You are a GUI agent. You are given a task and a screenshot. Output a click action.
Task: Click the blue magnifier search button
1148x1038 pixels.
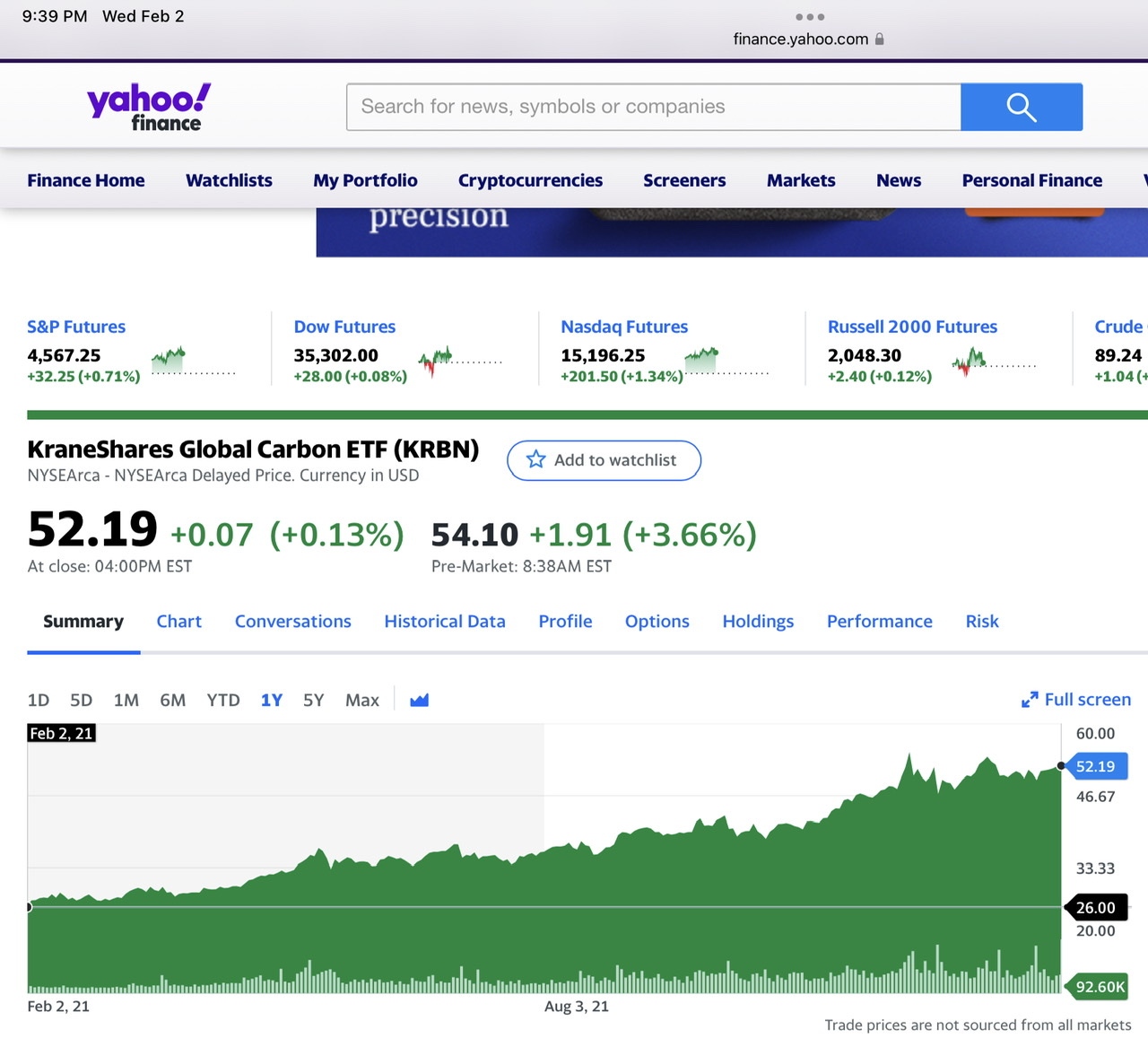point(1022,107)
